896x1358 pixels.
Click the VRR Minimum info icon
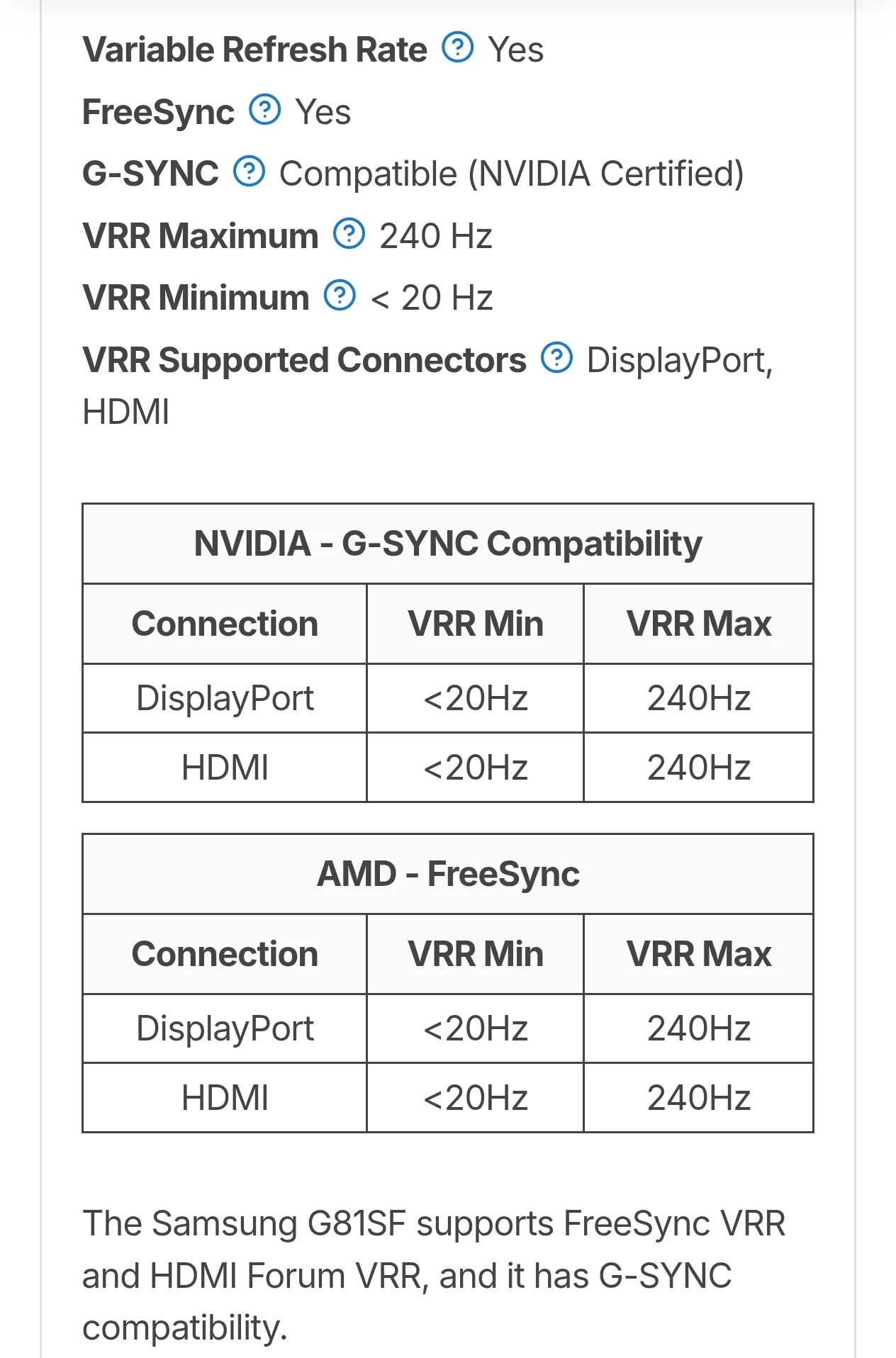(x=340, y=296)
